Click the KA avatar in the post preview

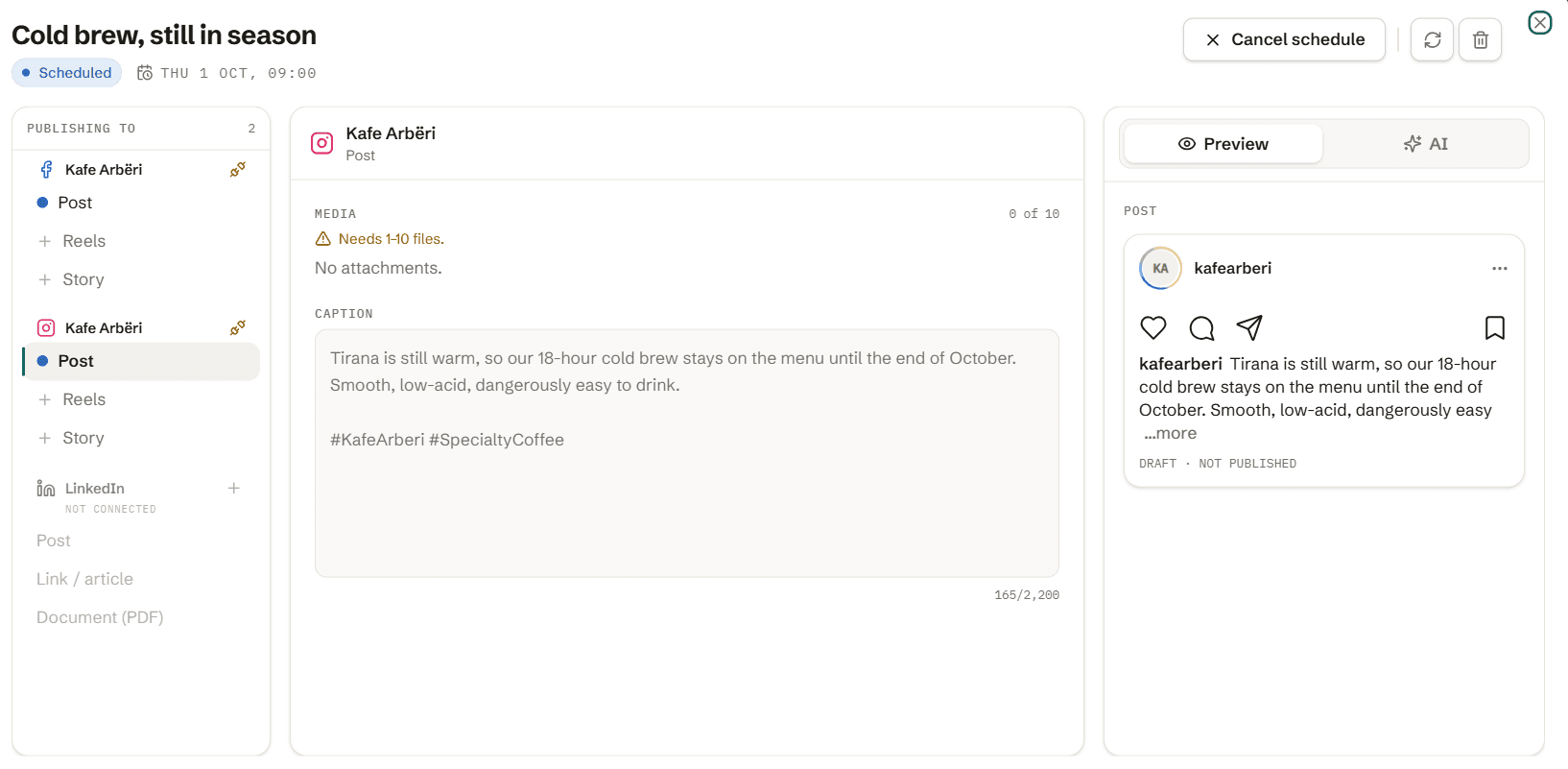pos(1160,268)
